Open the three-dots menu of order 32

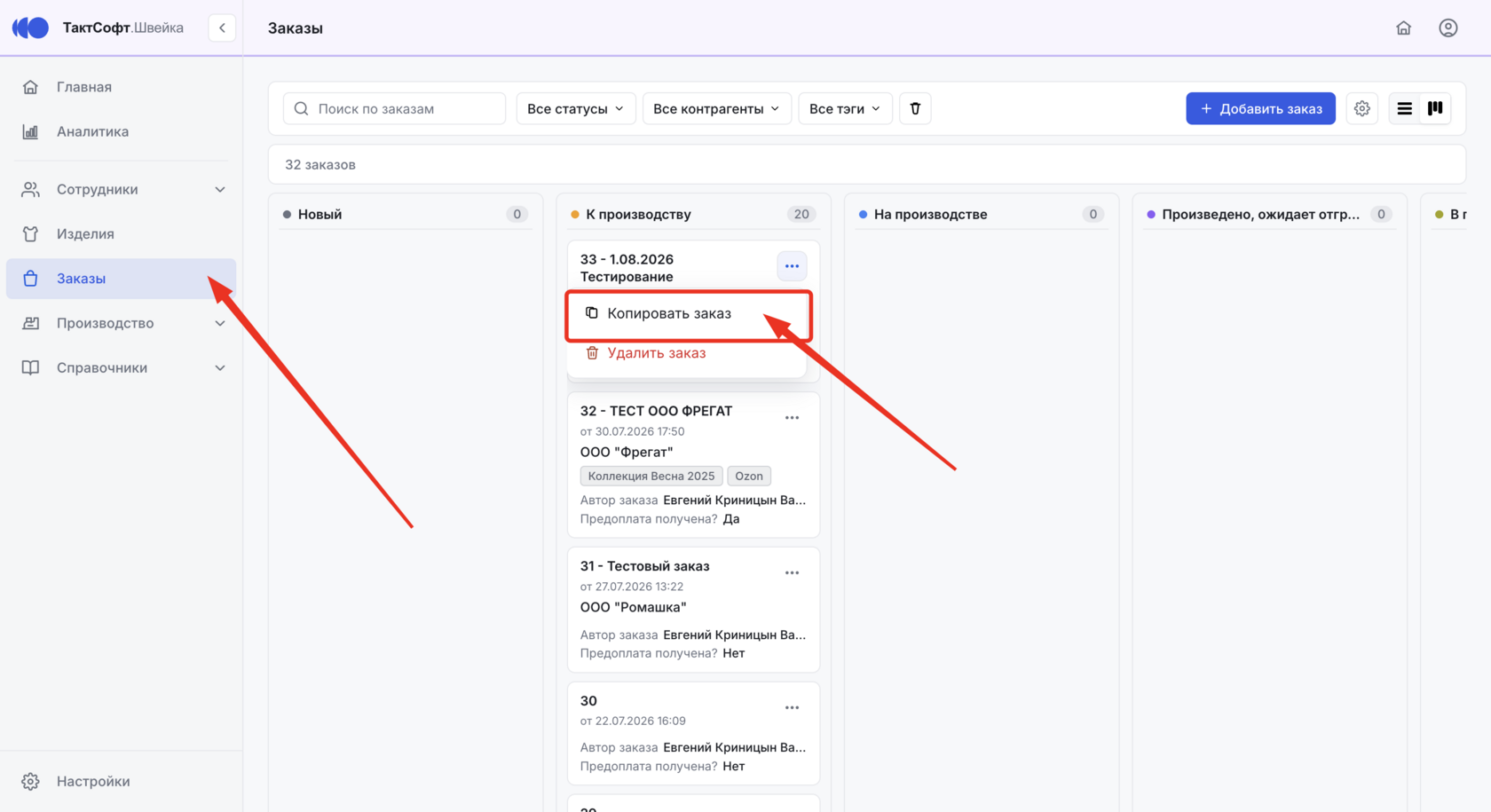[792, 418]
